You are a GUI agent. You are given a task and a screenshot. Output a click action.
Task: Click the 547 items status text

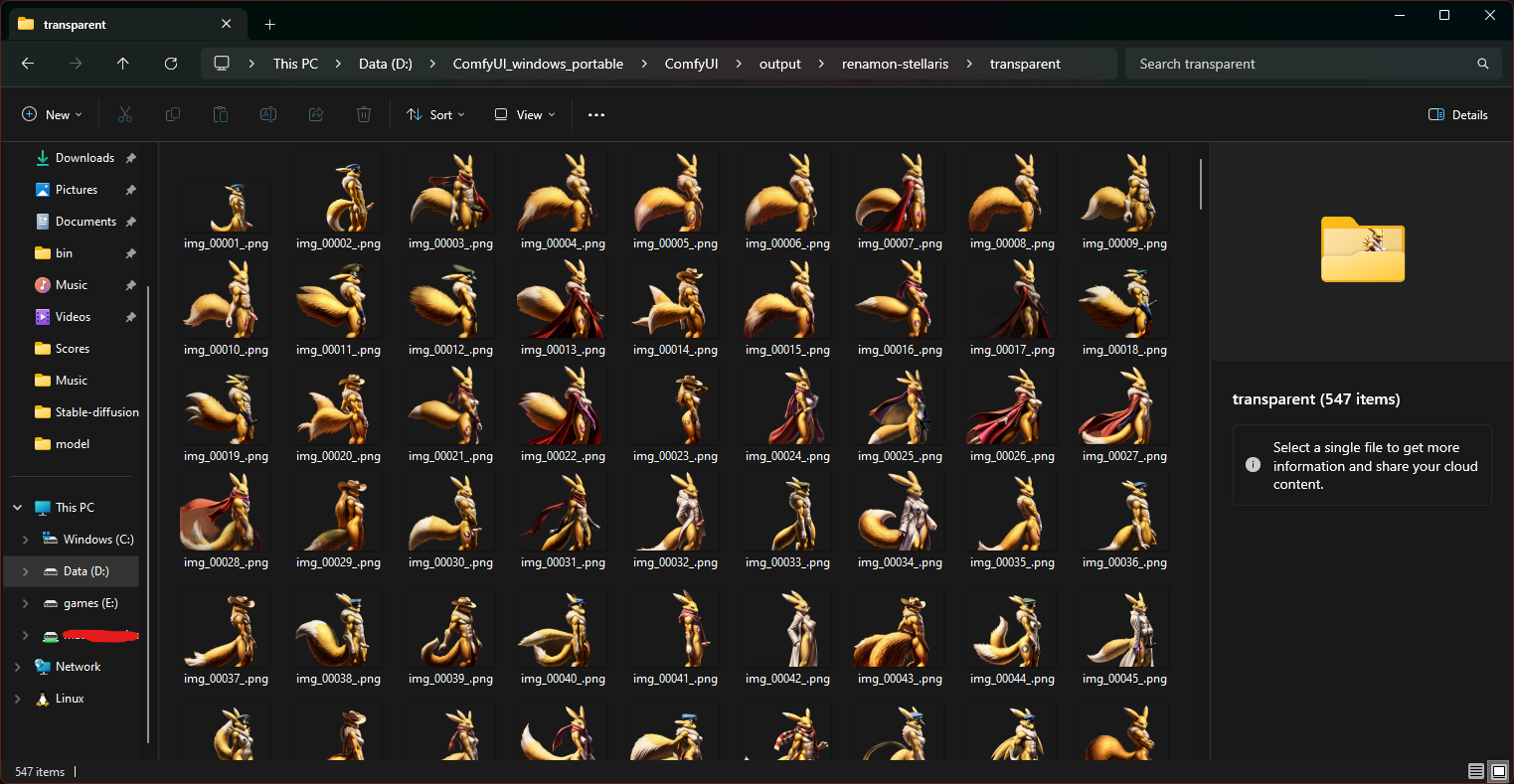click(x=40, y=772)
